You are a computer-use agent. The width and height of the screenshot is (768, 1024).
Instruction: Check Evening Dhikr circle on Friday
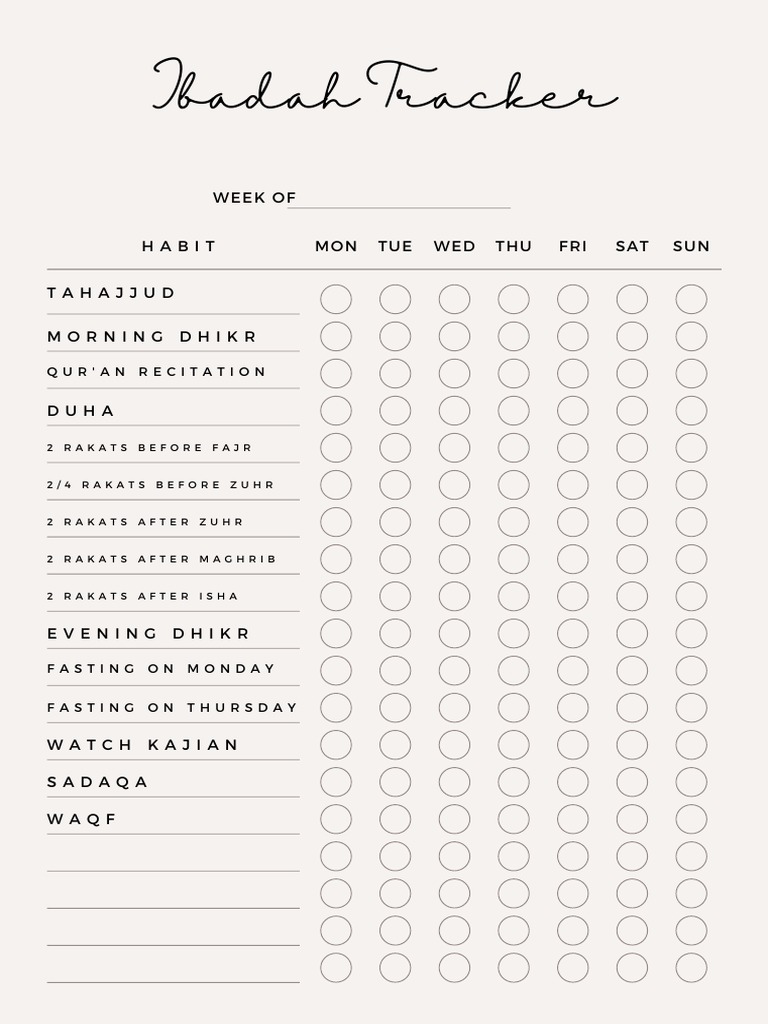click(573, 633)
